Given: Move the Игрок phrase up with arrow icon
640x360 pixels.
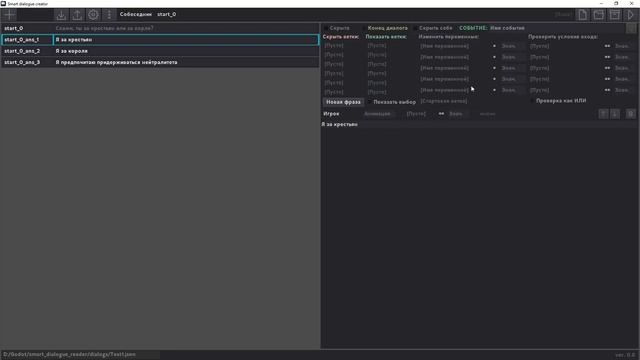Looking at the screenshot, I should [x=603, y=114].
